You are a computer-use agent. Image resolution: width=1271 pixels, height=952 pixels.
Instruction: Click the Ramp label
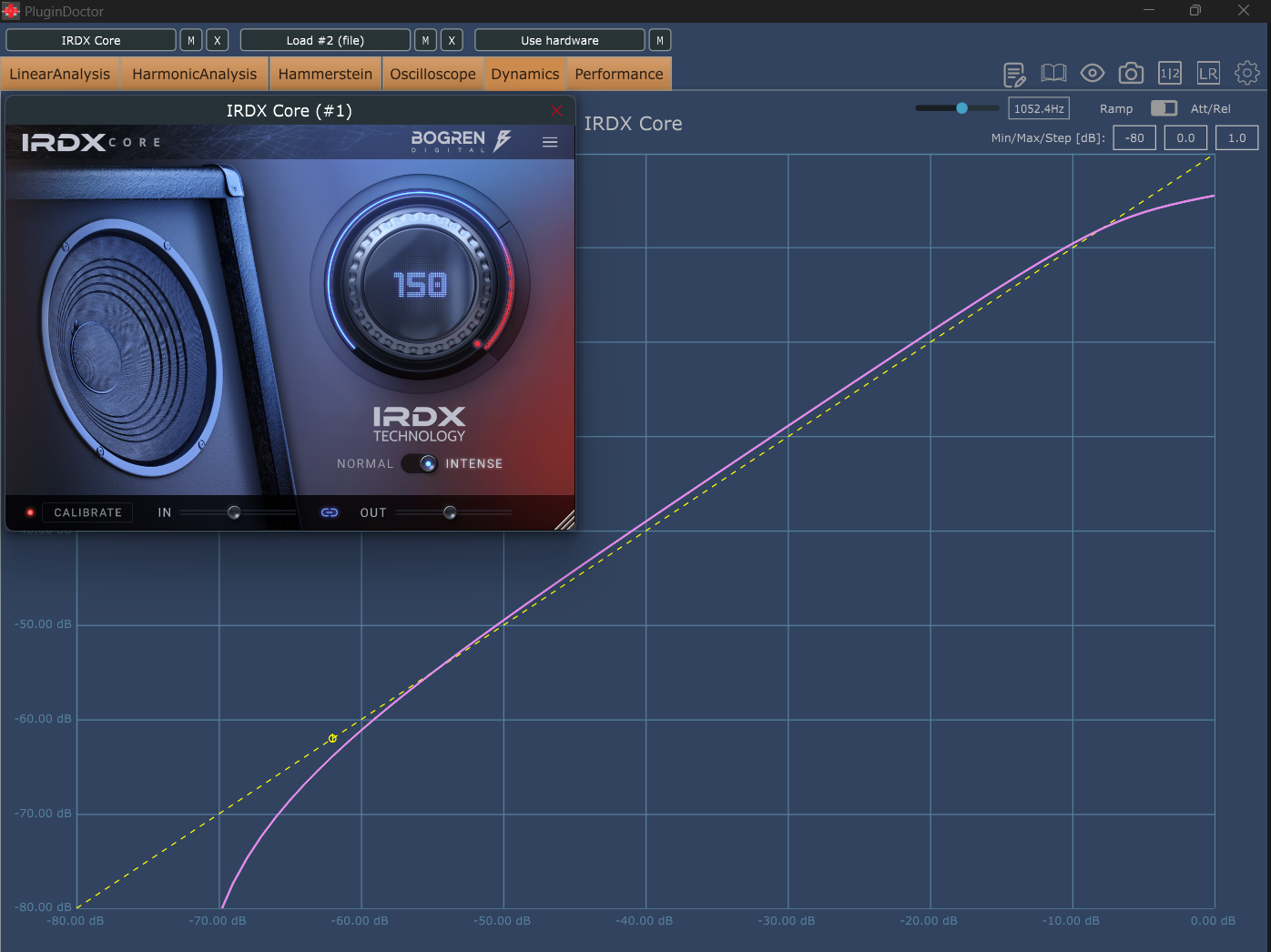(1116, 108)
